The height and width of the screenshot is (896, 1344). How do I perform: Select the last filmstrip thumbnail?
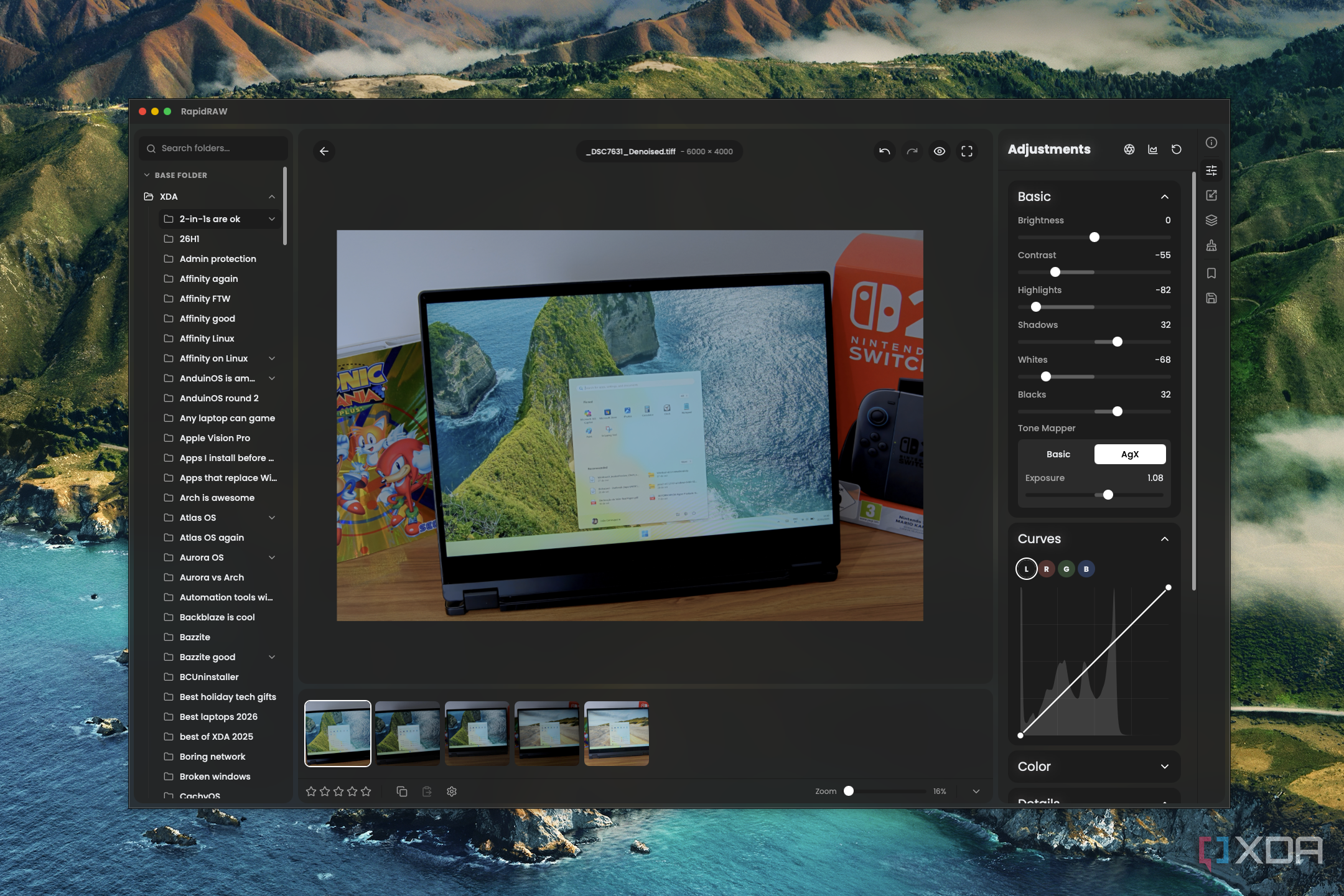point(617,734)
